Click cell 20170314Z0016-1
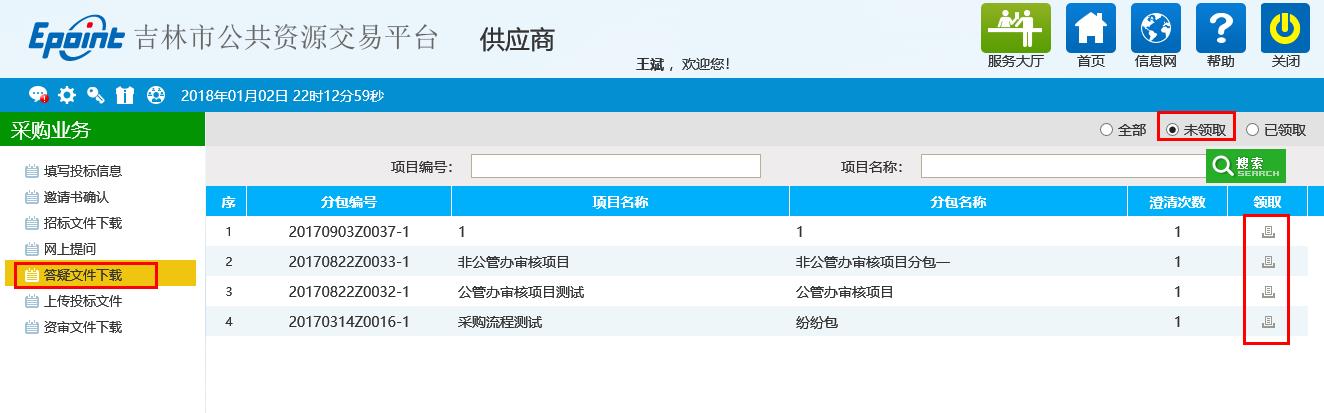Image resolution: width=1324 pixels, height=413 pixels. pos(349,322)
